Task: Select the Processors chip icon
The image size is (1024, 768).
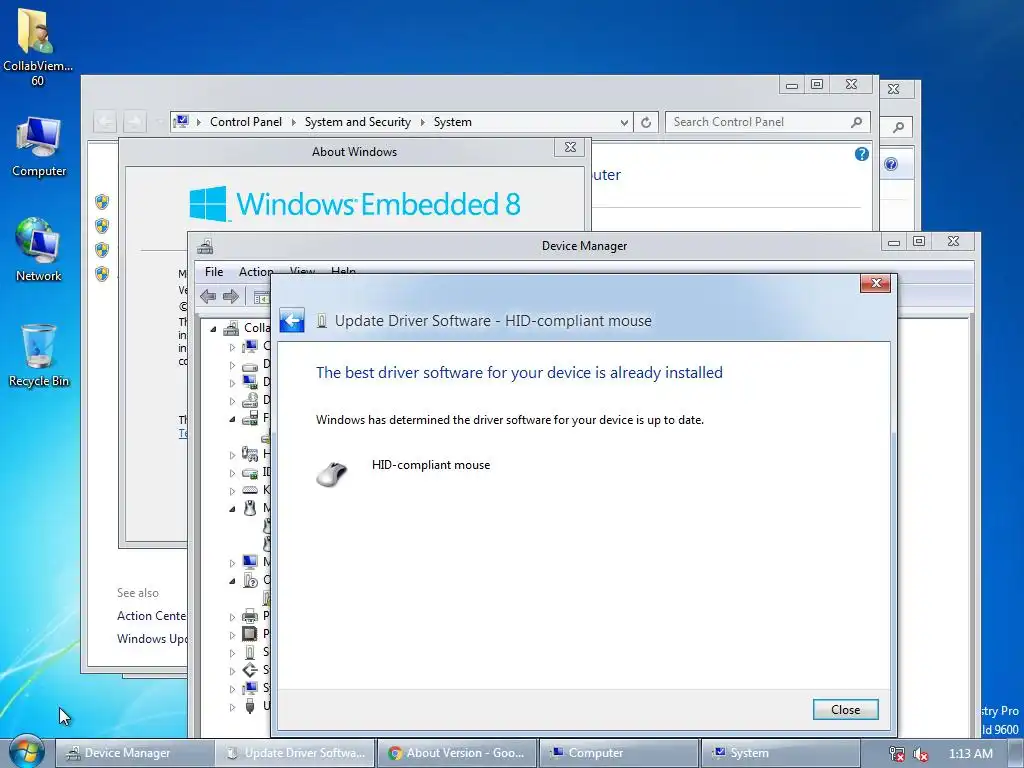Action: click(250, 633)
